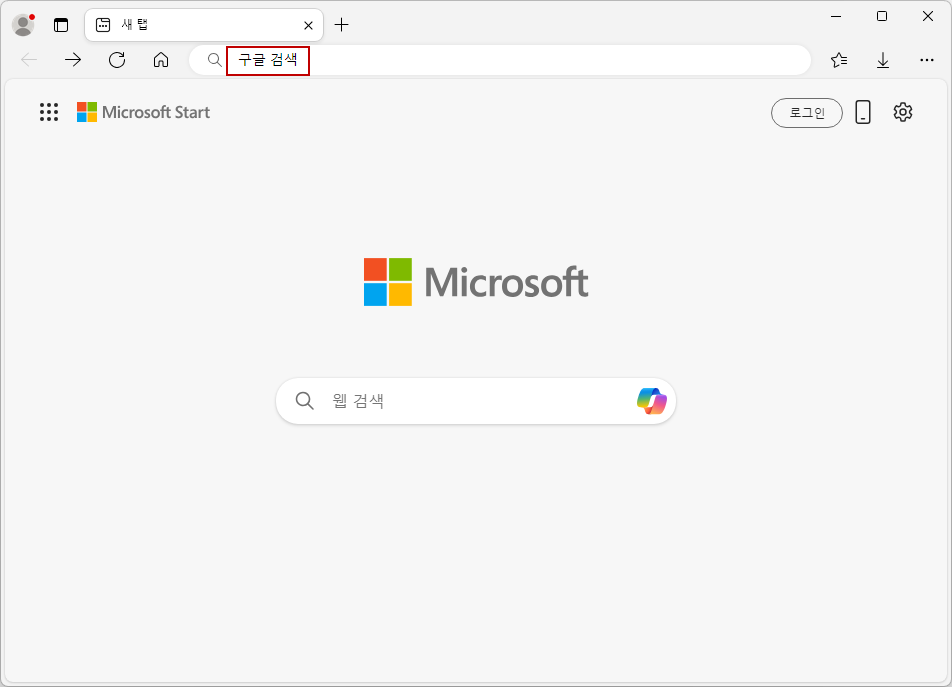Click the central Microsoft logo
The width and height of the screenshot is (952, 687).
(476, 282)
